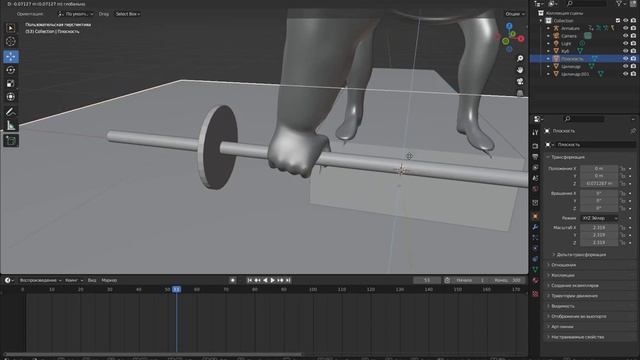
Task: Disable Цилиндр.001 in renders camera icon
Action: click(x=633, y=74)
